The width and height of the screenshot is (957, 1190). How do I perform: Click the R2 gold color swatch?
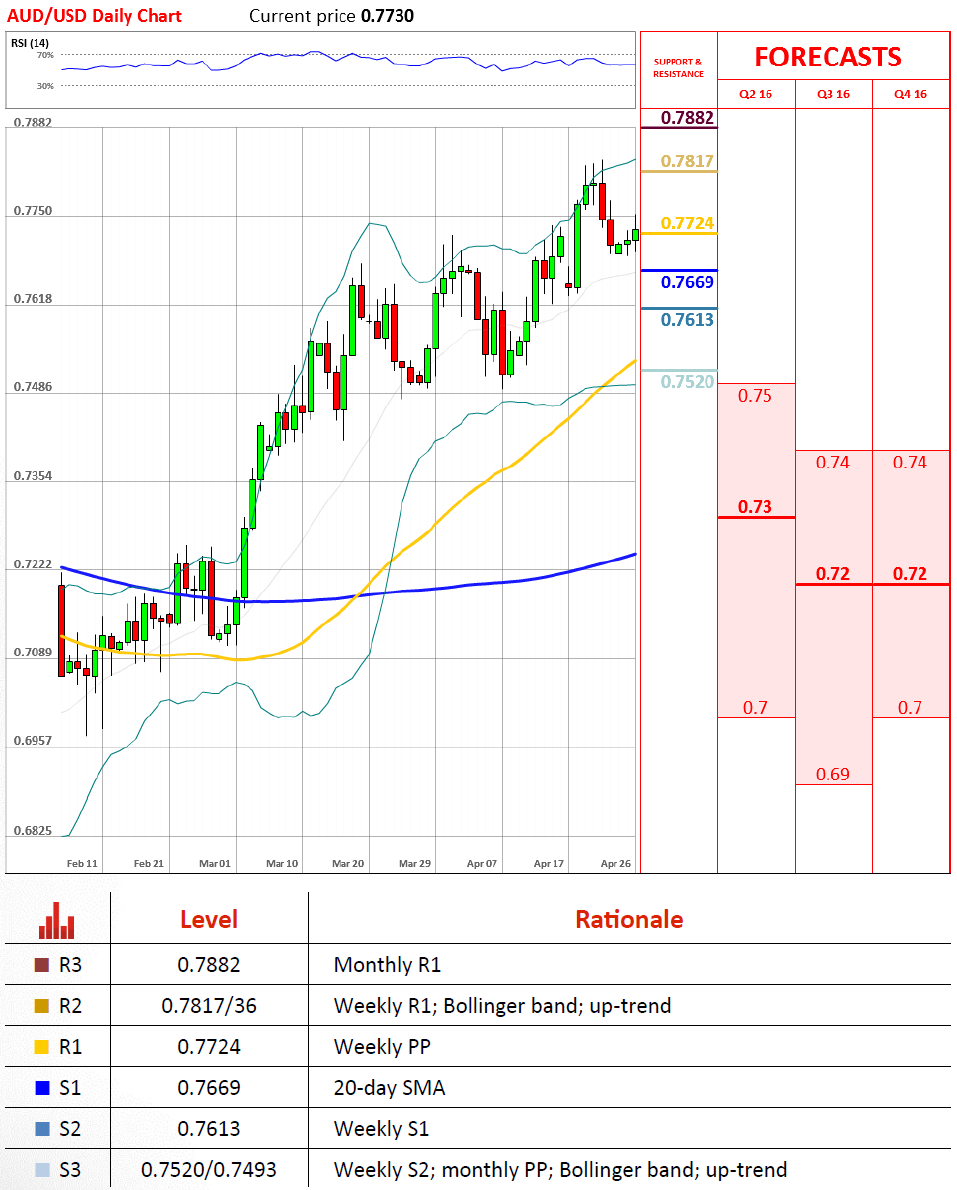[42, 1006]
